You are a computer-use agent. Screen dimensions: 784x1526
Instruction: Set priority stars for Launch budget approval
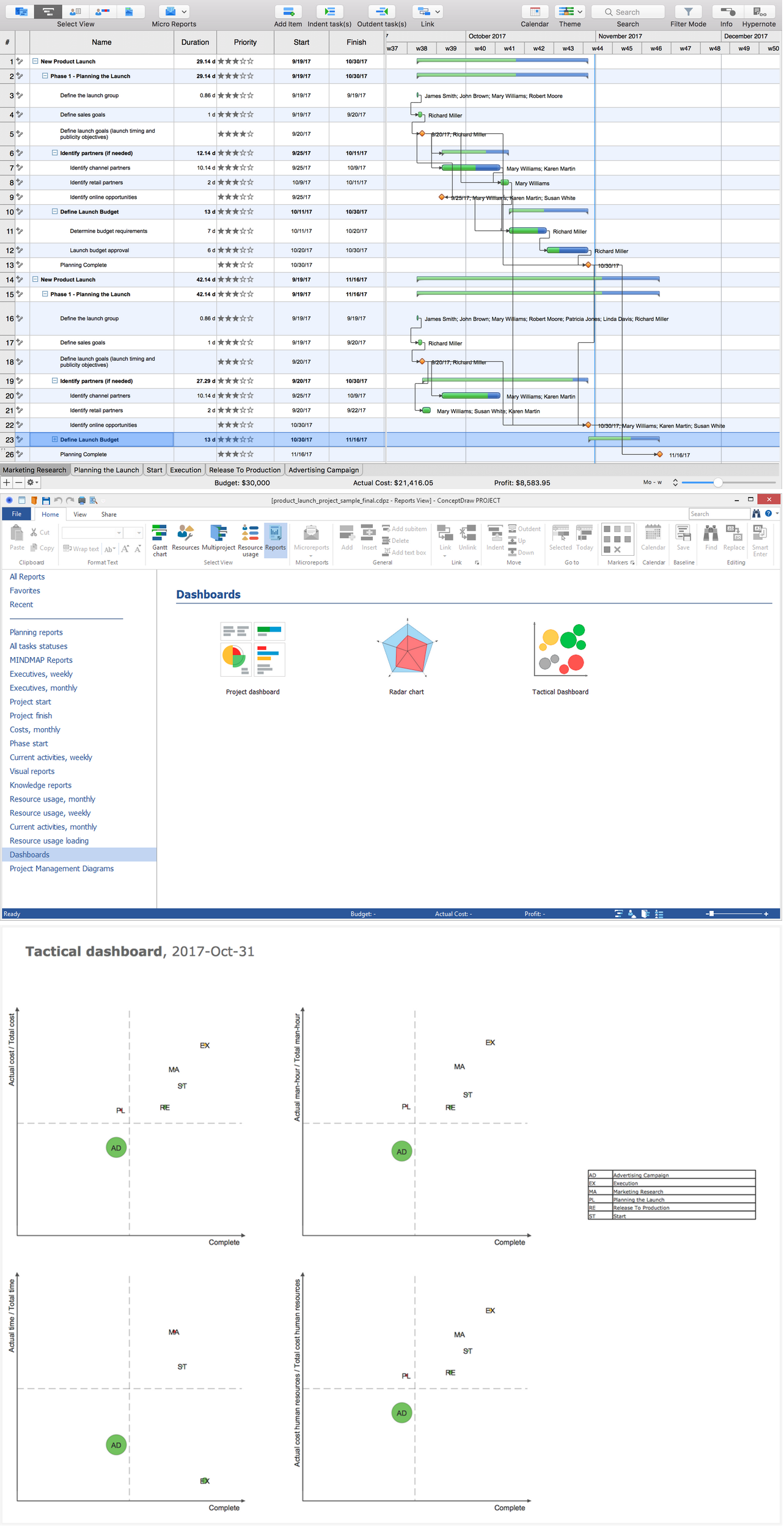pos(236,251)
